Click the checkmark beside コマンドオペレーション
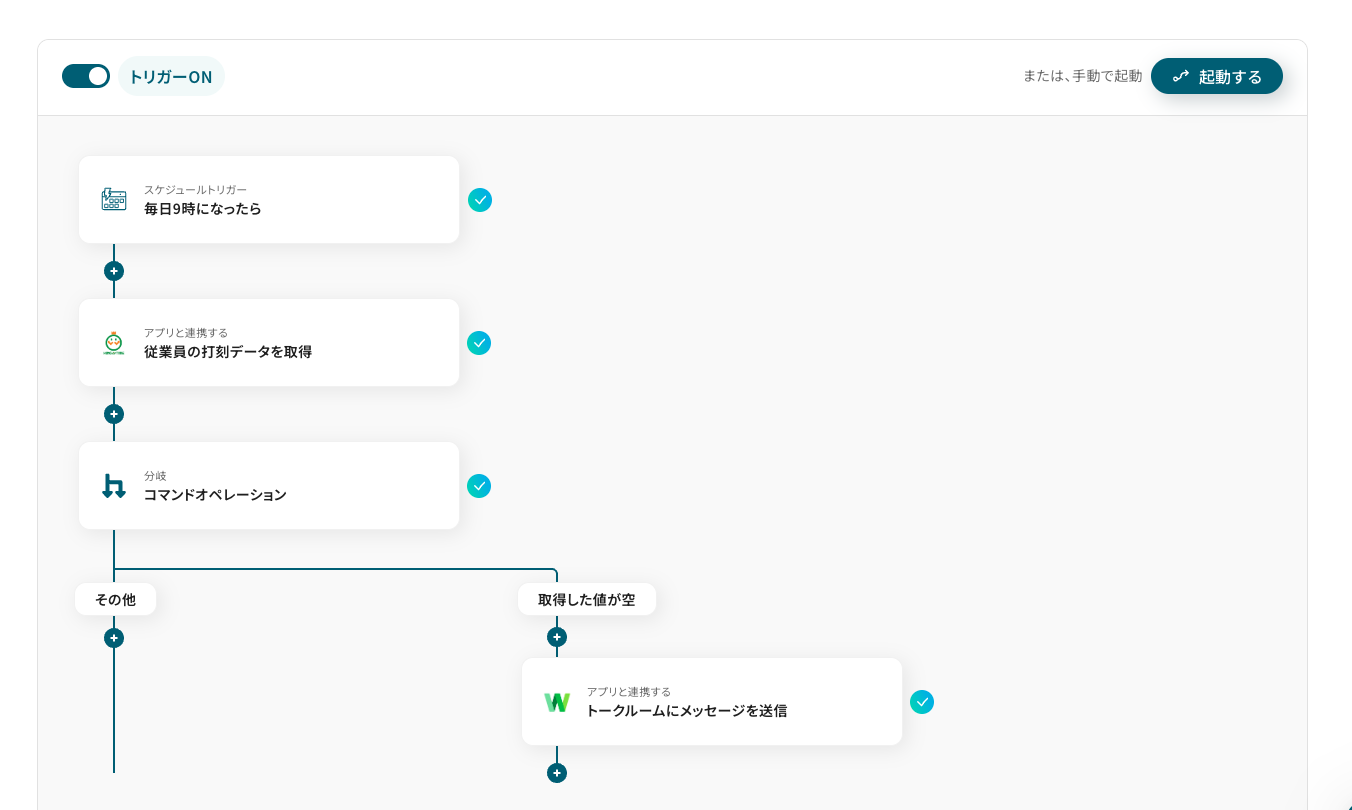Viewport: 1352px width, 810px height. [x=479, y=486]
